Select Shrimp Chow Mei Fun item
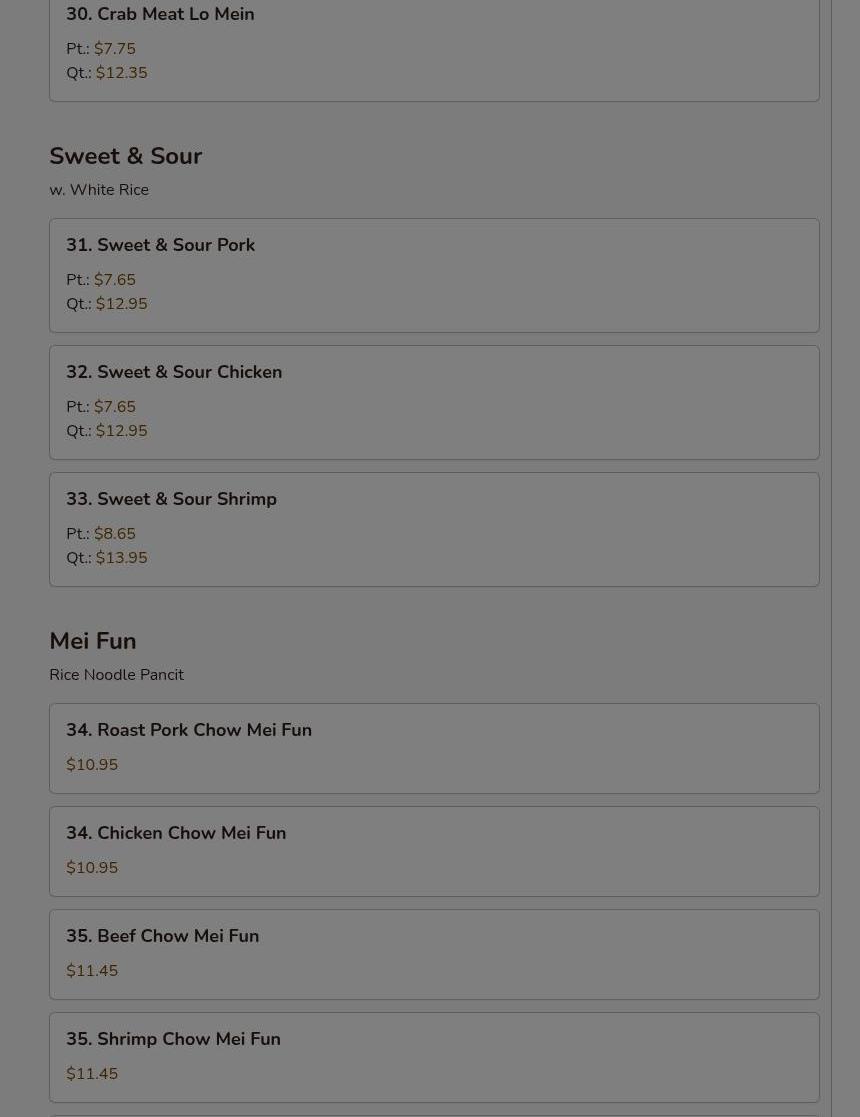This screenshot has width=860, height=1117. coord(434,1057)
